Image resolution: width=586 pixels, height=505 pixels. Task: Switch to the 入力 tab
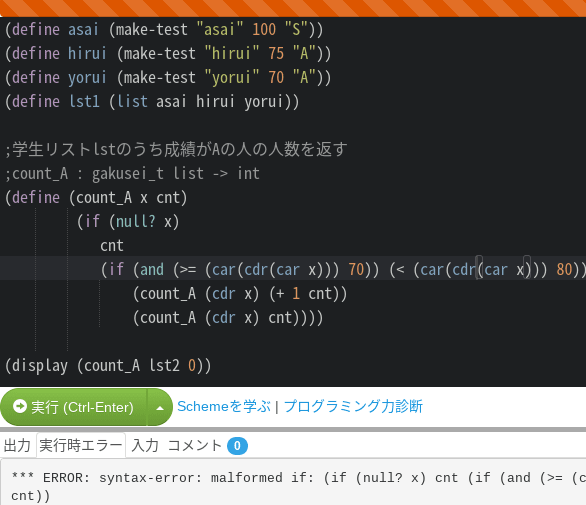tap(145, 446)
